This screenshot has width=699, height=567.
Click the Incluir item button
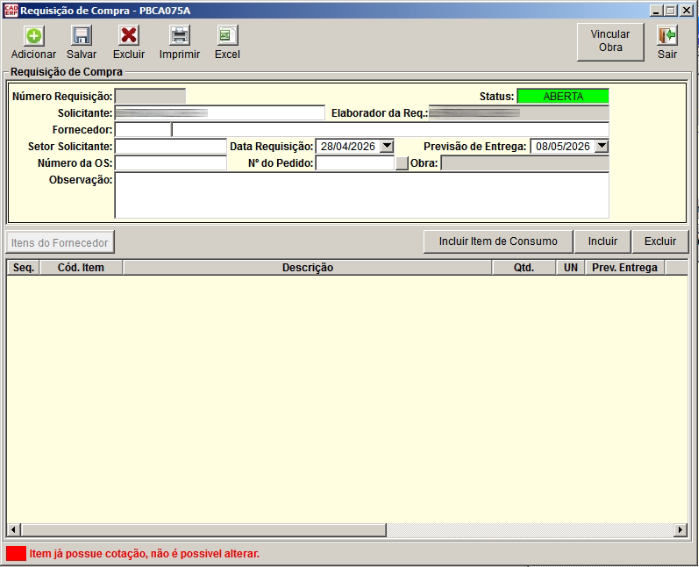click(602, 242)
